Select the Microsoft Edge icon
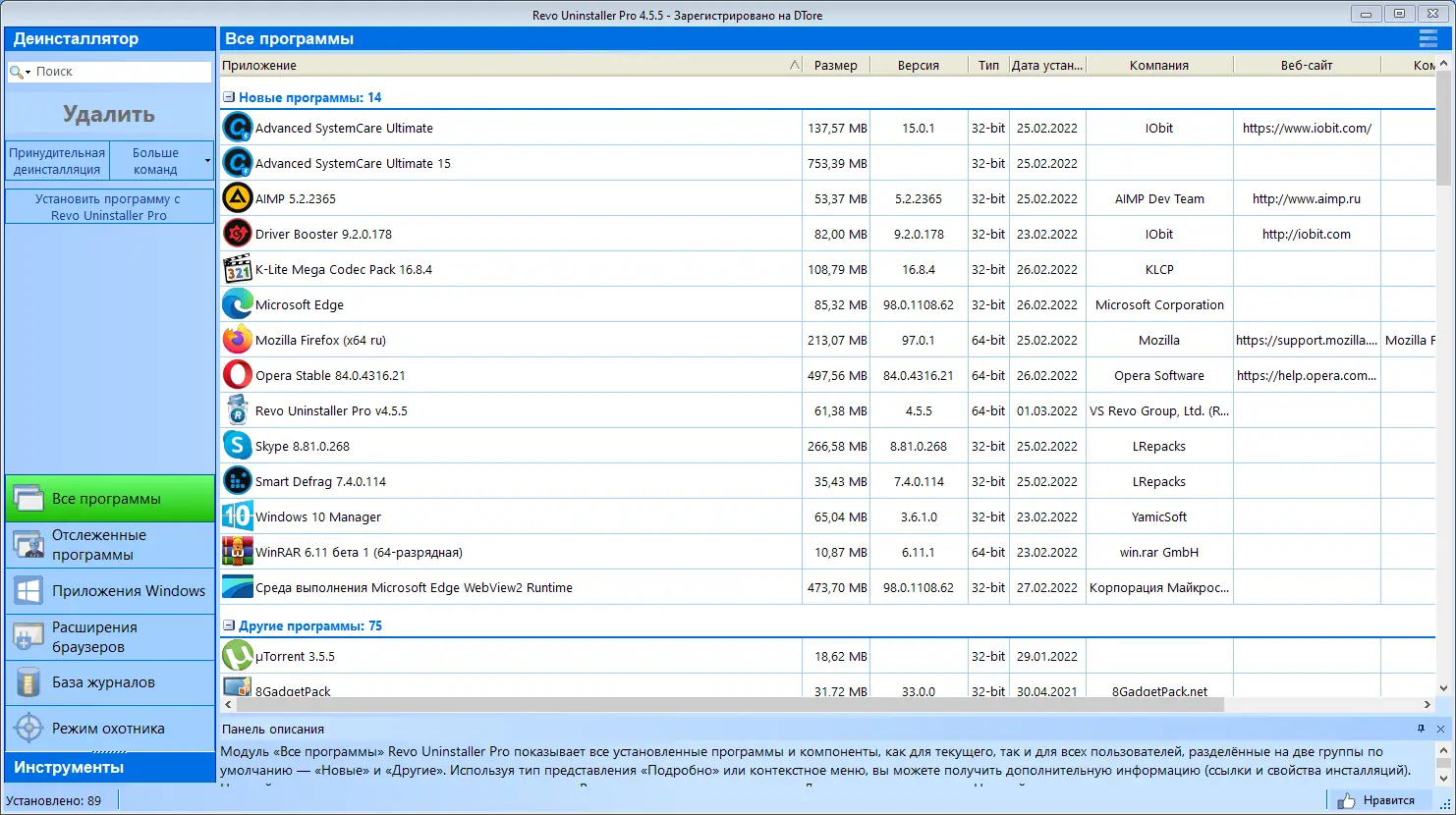This screenshot has height=815, width=1456. coord(237,304)
